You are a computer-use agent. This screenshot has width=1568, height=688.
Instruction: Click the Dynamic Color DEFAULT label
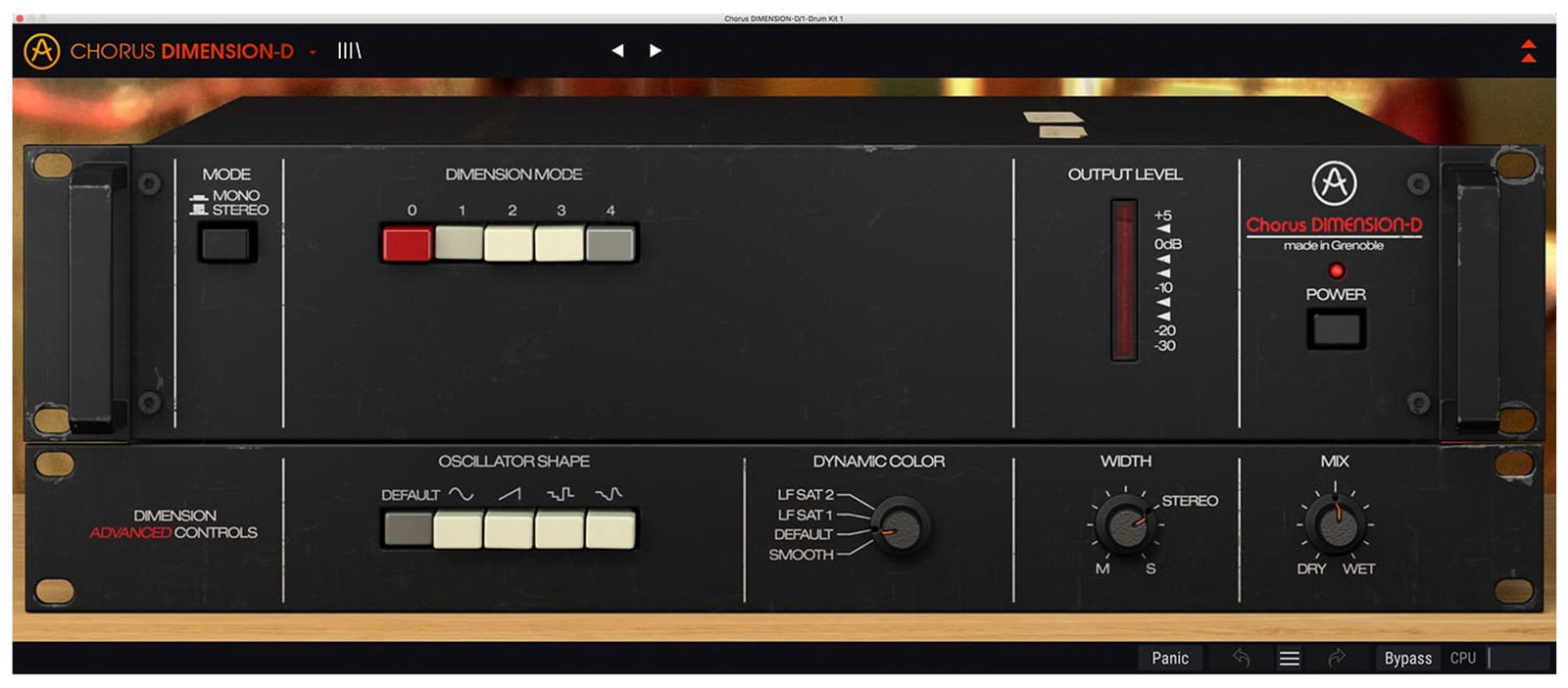(804, 534)
